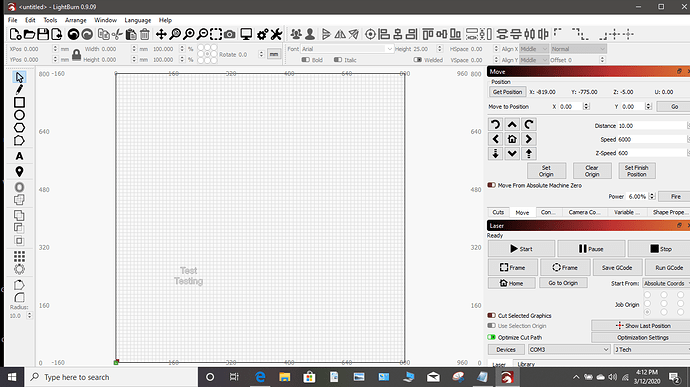Switch to the Cuts tab
This screenshot has height=387, width=690.
point(498,212)
